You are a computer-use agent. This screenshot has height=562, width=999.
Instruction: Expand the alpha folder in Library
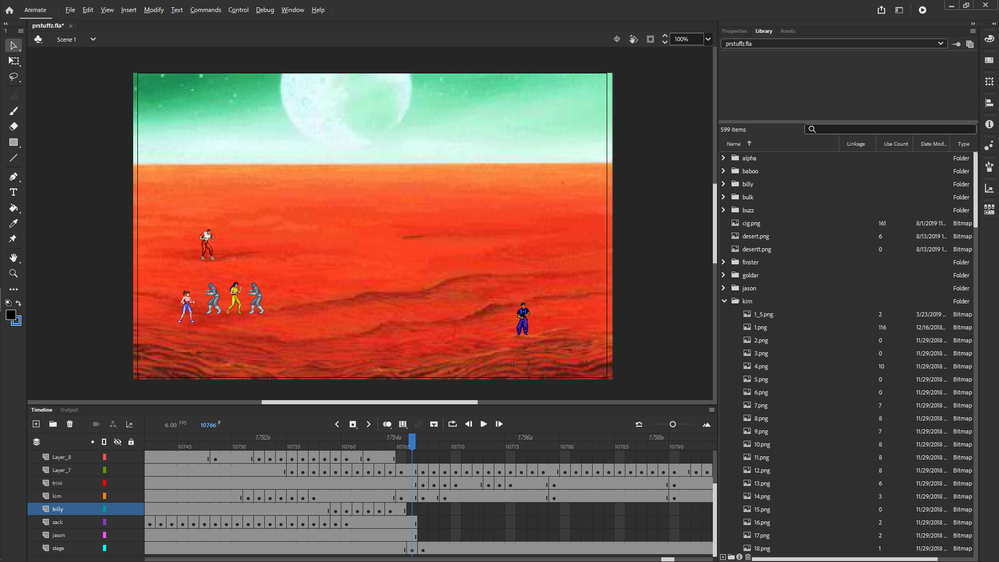coord(724,158)
